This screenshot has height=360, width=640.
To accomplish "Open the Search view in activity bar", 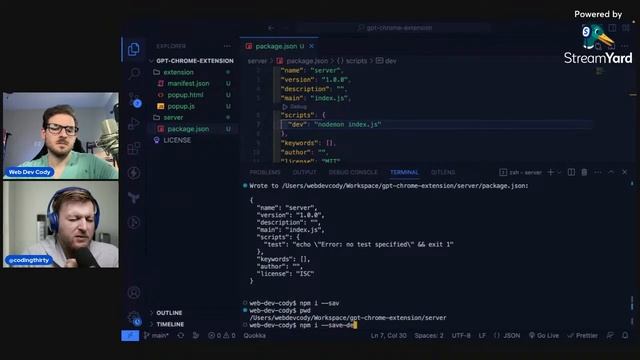I will pos(134,74).
